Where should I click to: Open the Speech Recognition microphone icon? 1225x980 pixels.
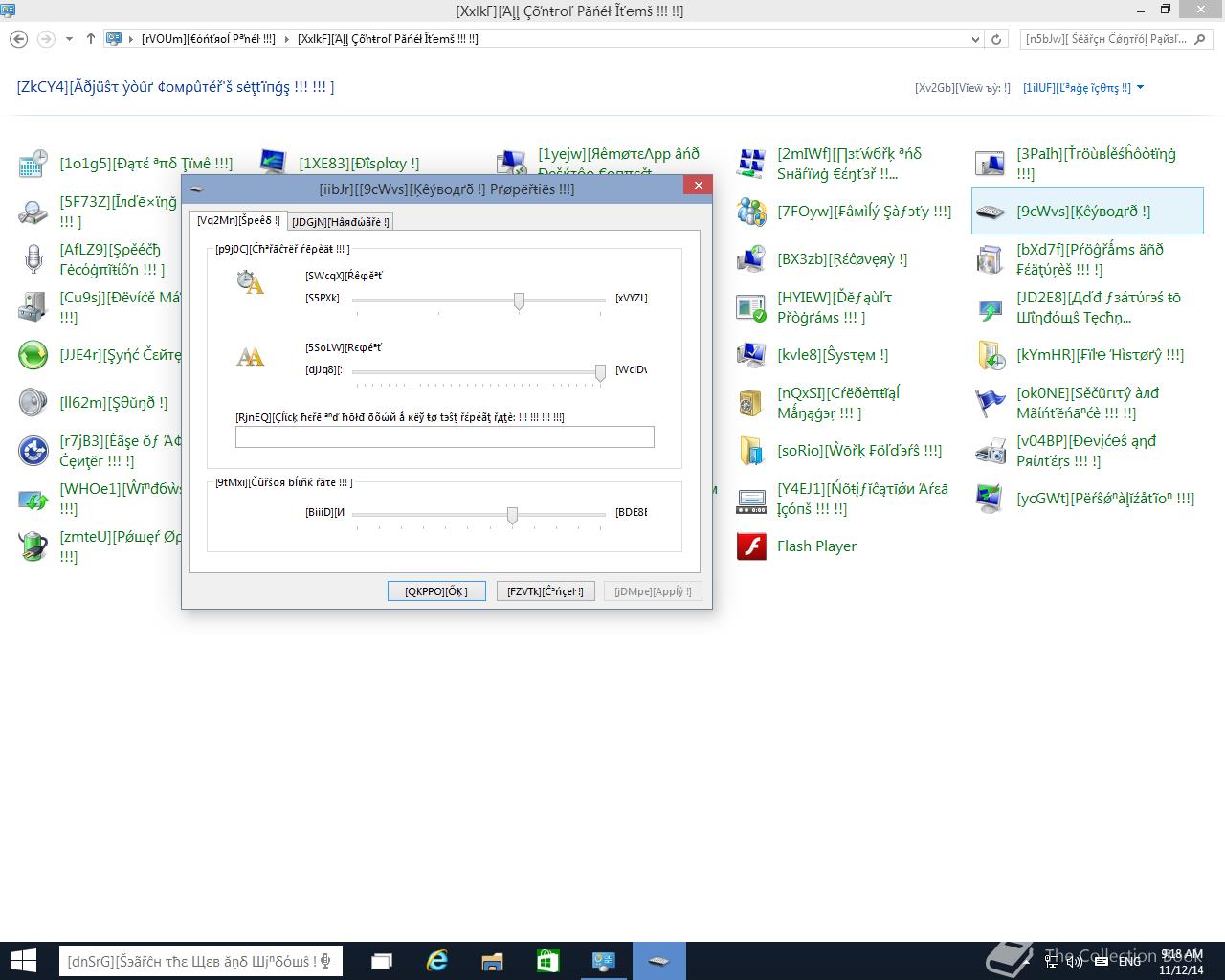[33, 259]
